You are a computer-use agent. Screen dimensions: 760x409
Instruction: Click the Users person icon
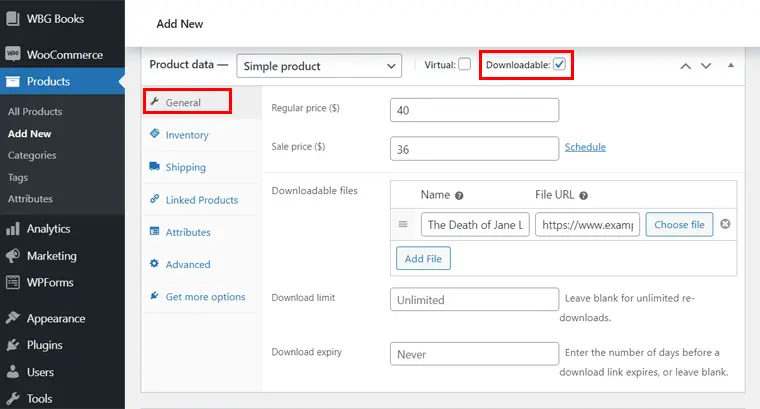click(x=13, y=372)
